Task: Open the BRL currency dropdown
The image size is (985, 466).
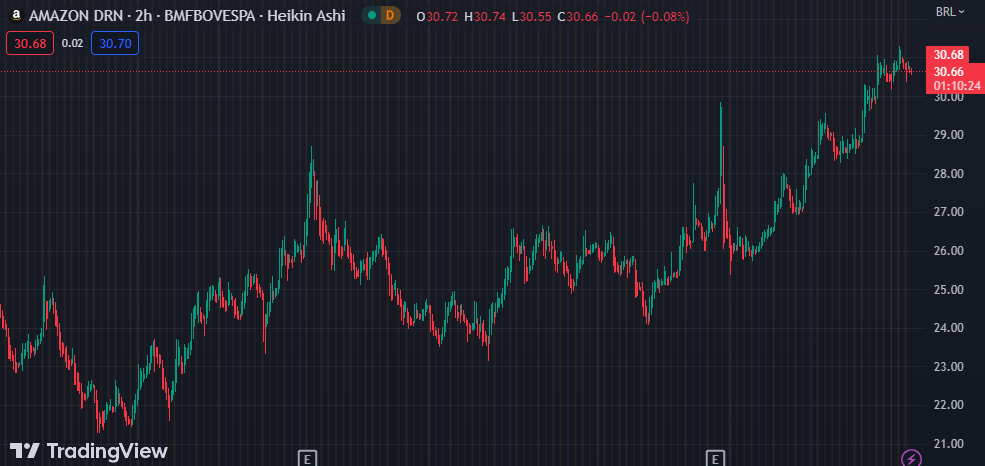Action: (950, 11)
